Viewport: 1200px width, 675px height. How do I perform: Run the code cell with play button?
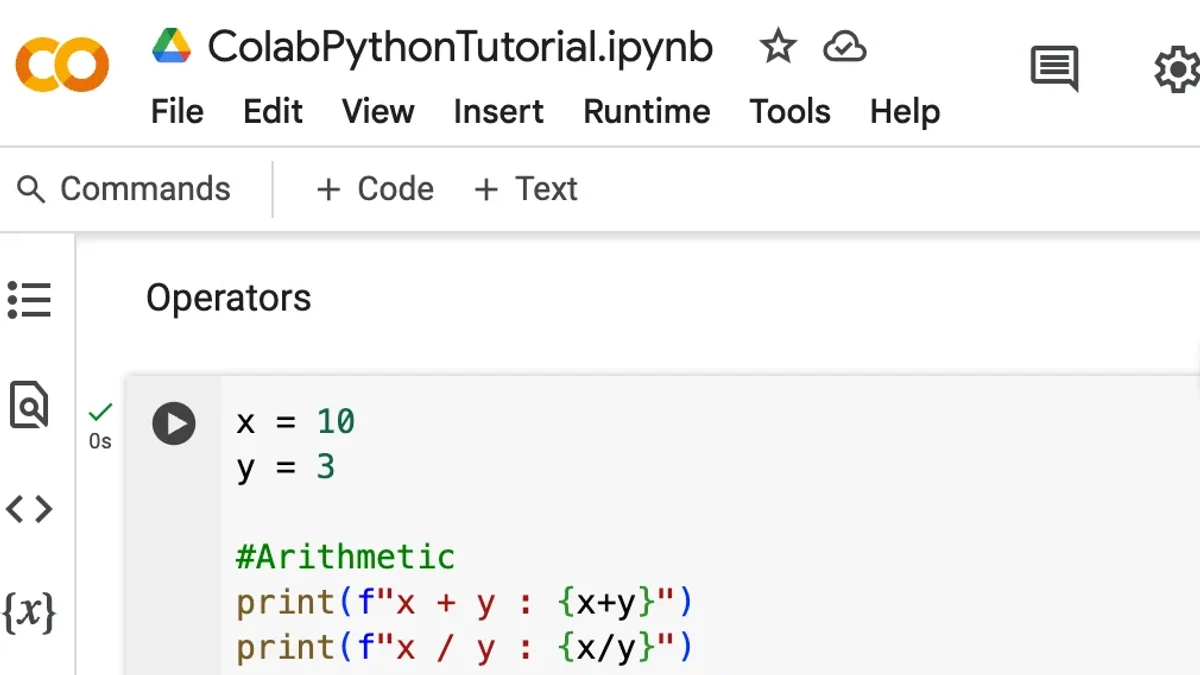(x=174, y=423)
